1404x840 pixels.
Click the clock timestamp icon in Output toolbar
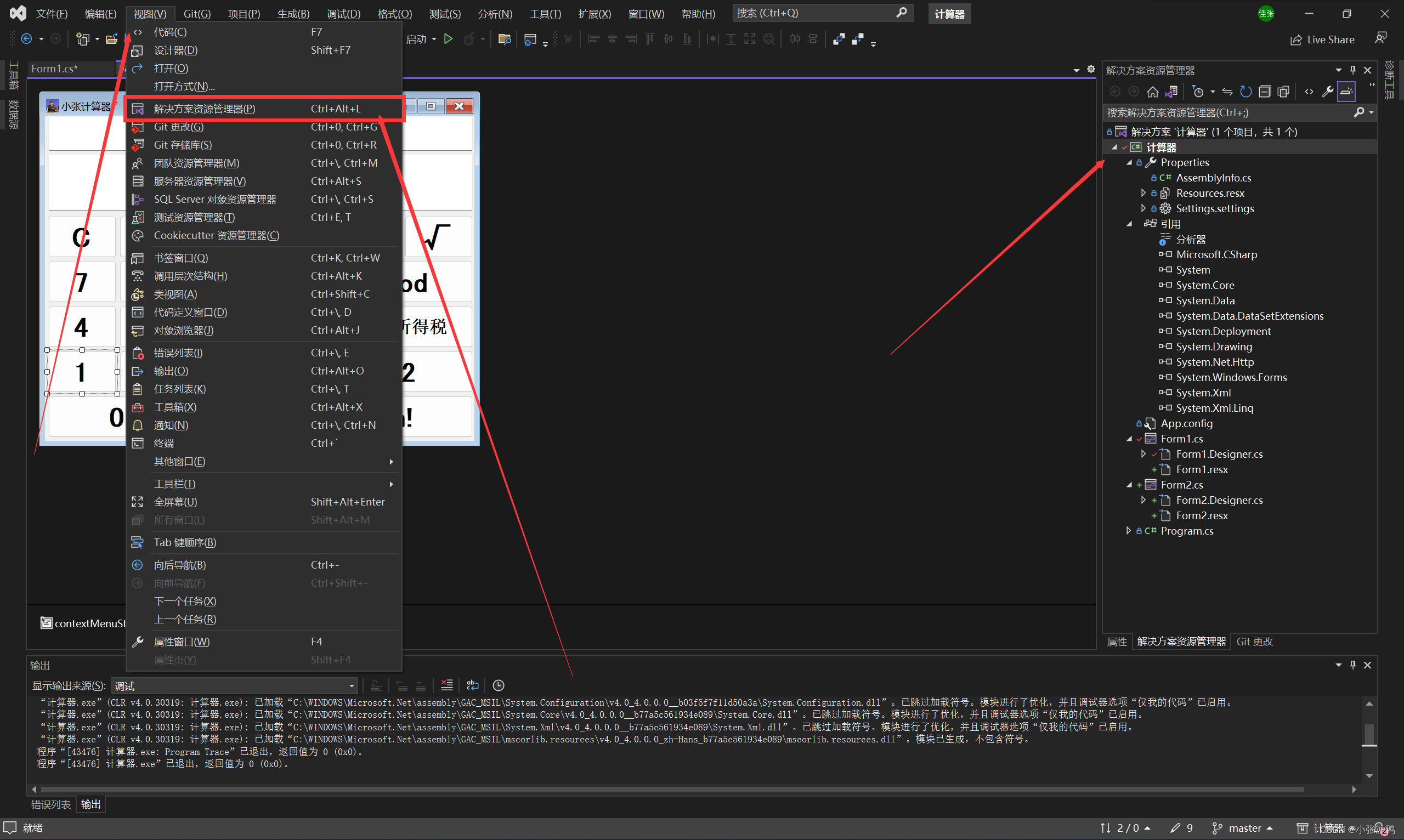pyautogui.click(x=498, y=685)
